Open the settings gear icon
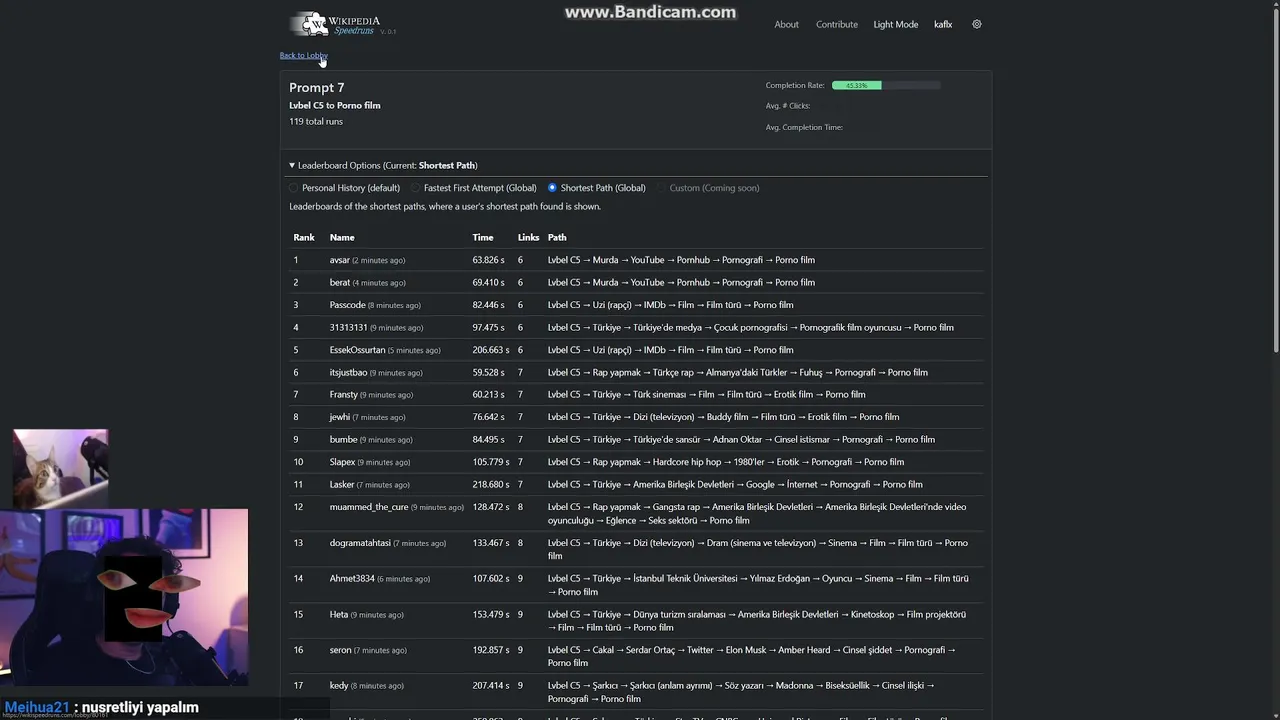Image resolution: width=1280 pixels, height=720 pixels. 977,24
